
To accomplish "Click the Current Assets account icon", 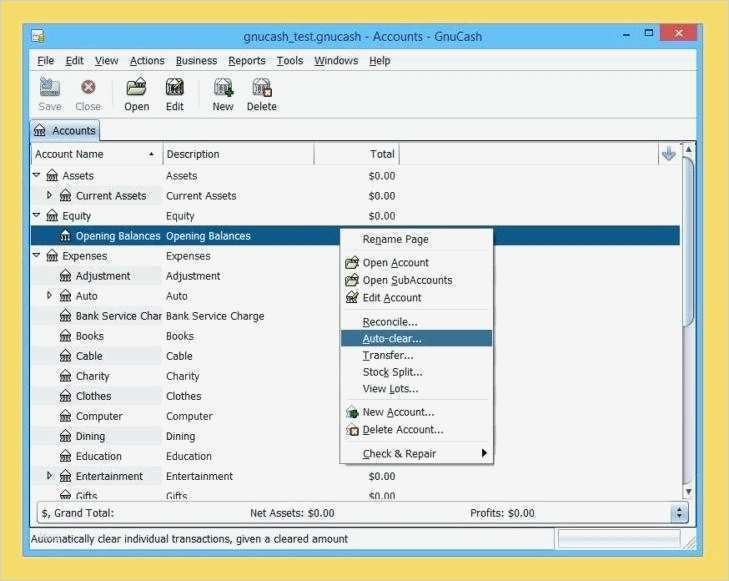I will pyautogui.click(x=66, y=196).
